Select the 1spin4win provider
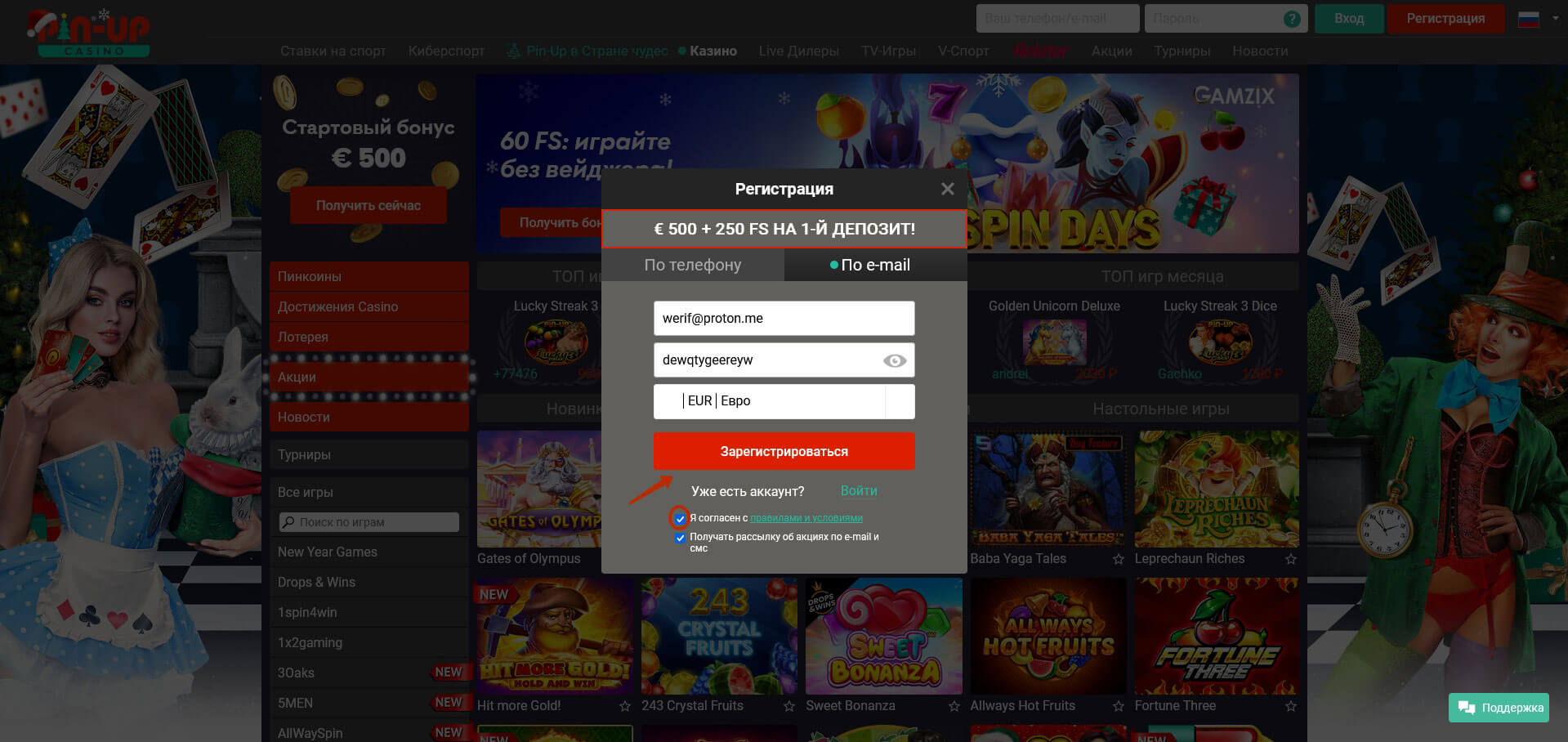Image resolution: width=1568 pixels, height=742 pixels. (369, 612)
